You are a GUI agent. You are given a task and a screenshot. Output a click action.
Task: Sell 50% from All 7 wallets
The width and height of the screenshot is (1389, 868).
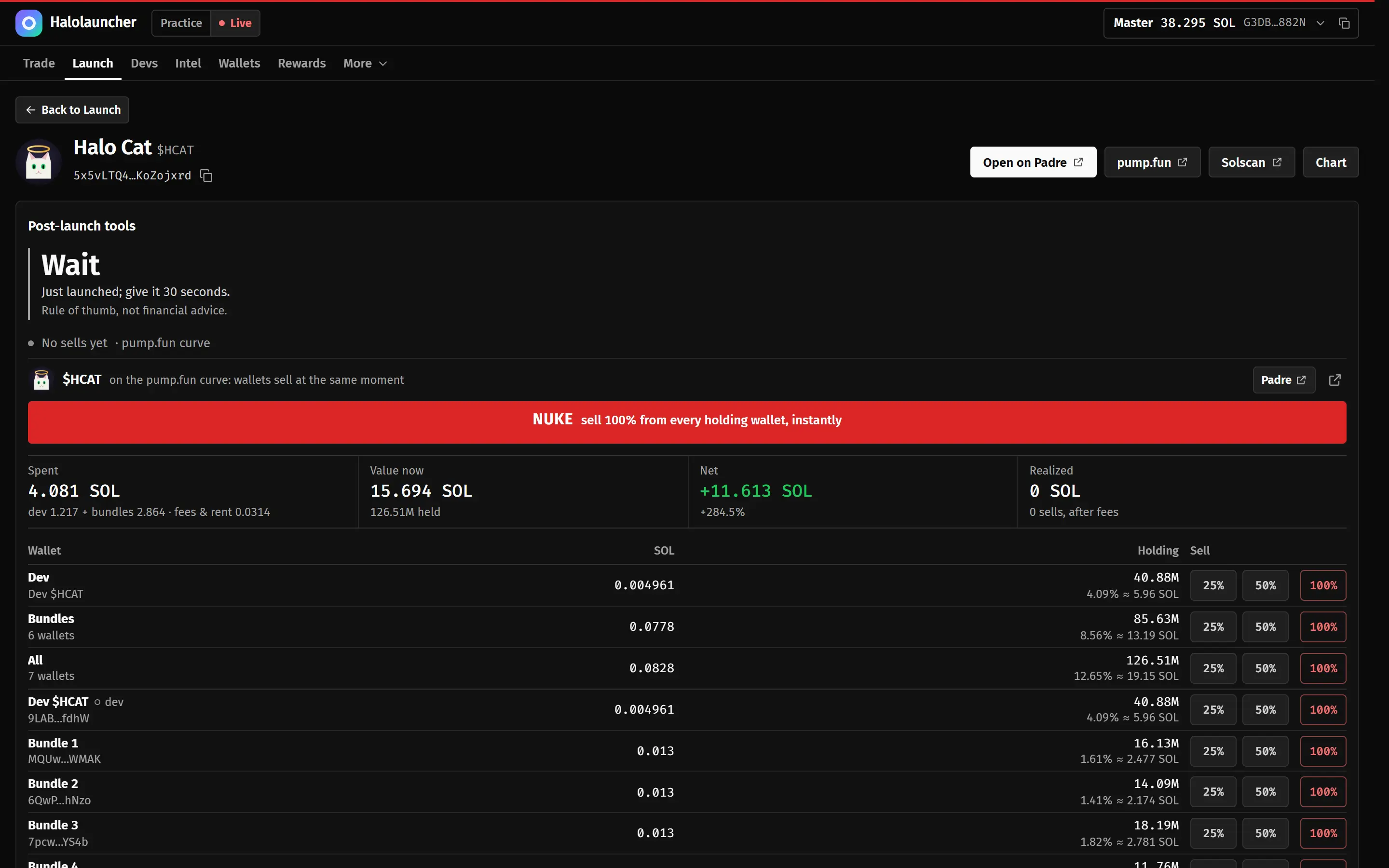[1265, 668]
